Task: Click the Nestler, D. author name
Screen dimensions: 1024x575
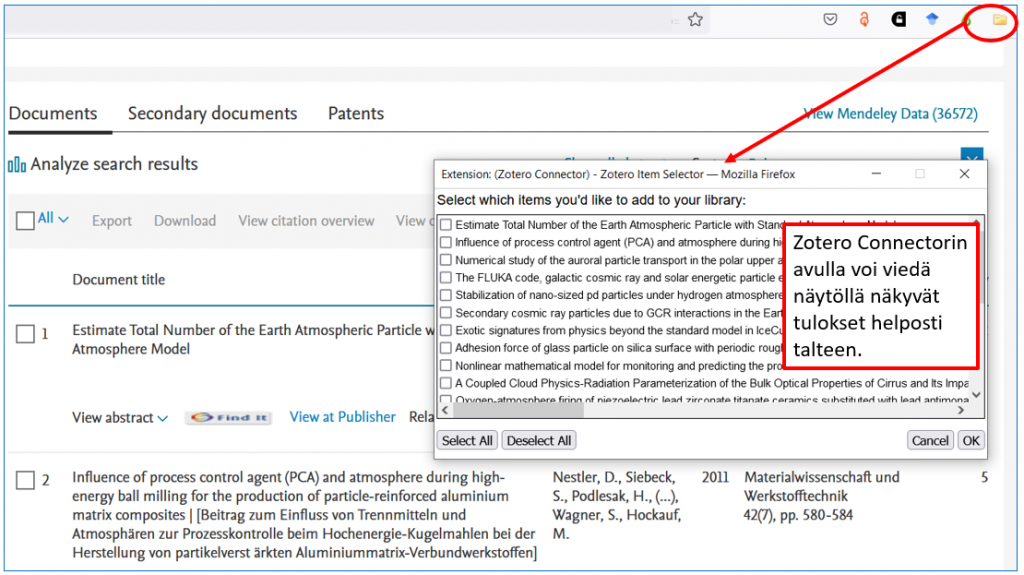Action: 584,477
